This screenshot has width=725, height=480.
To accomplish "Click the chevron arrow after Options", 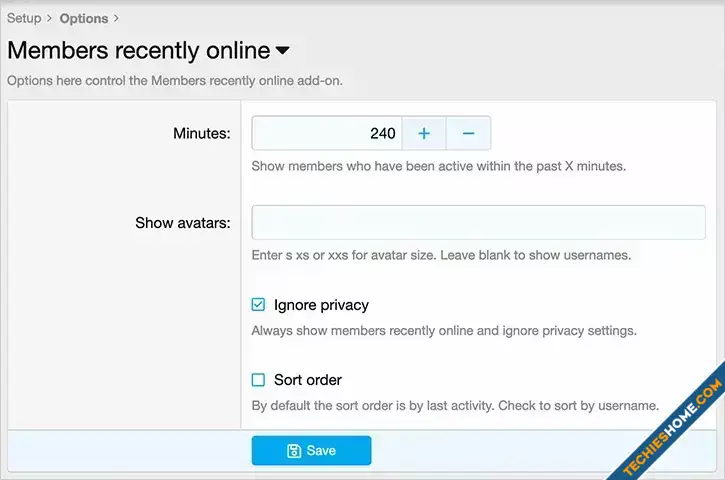I will click(x=116, y=18).
